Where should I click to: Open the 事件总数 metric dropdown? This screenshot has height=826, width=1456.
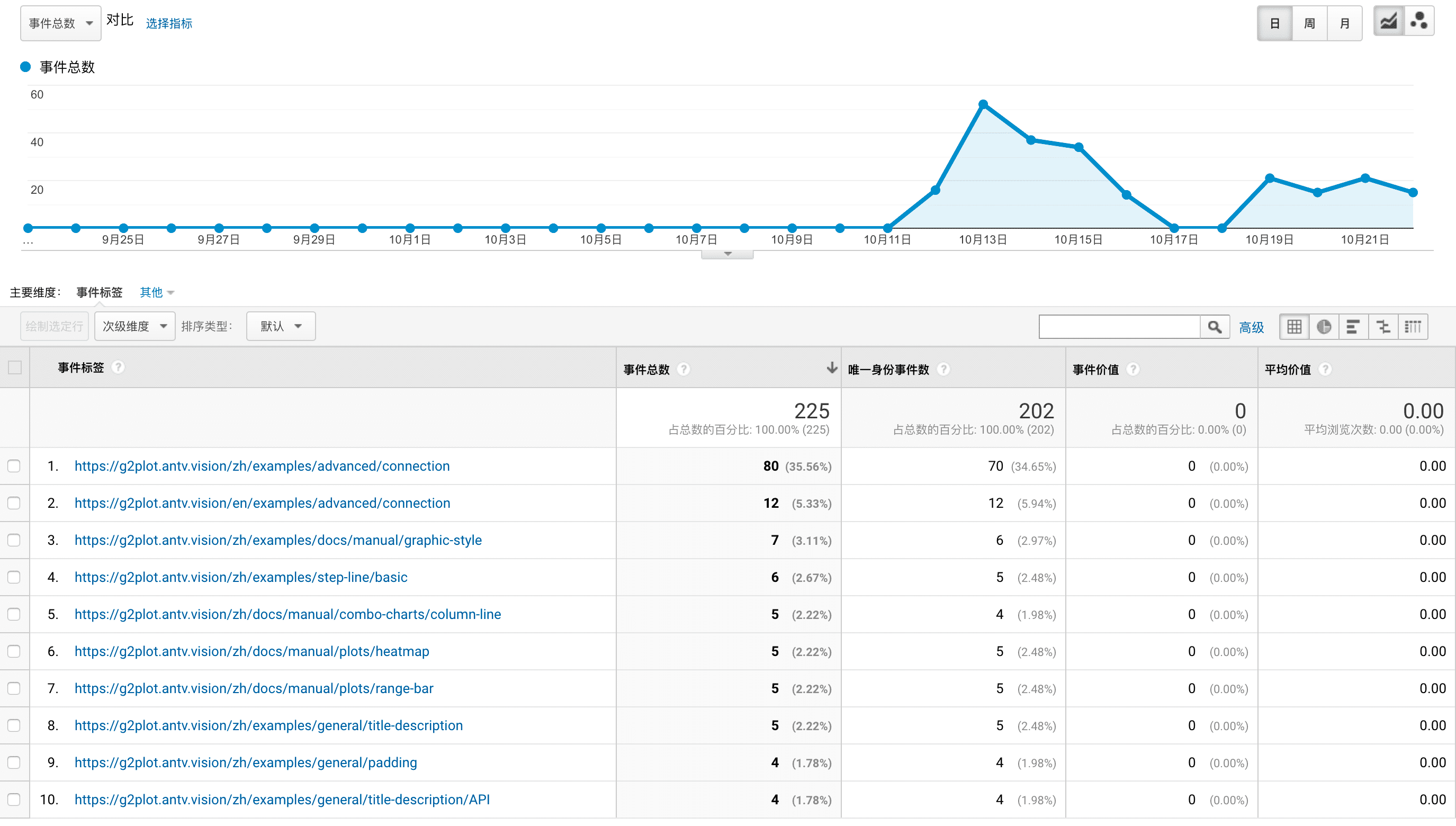pos(61,23)
